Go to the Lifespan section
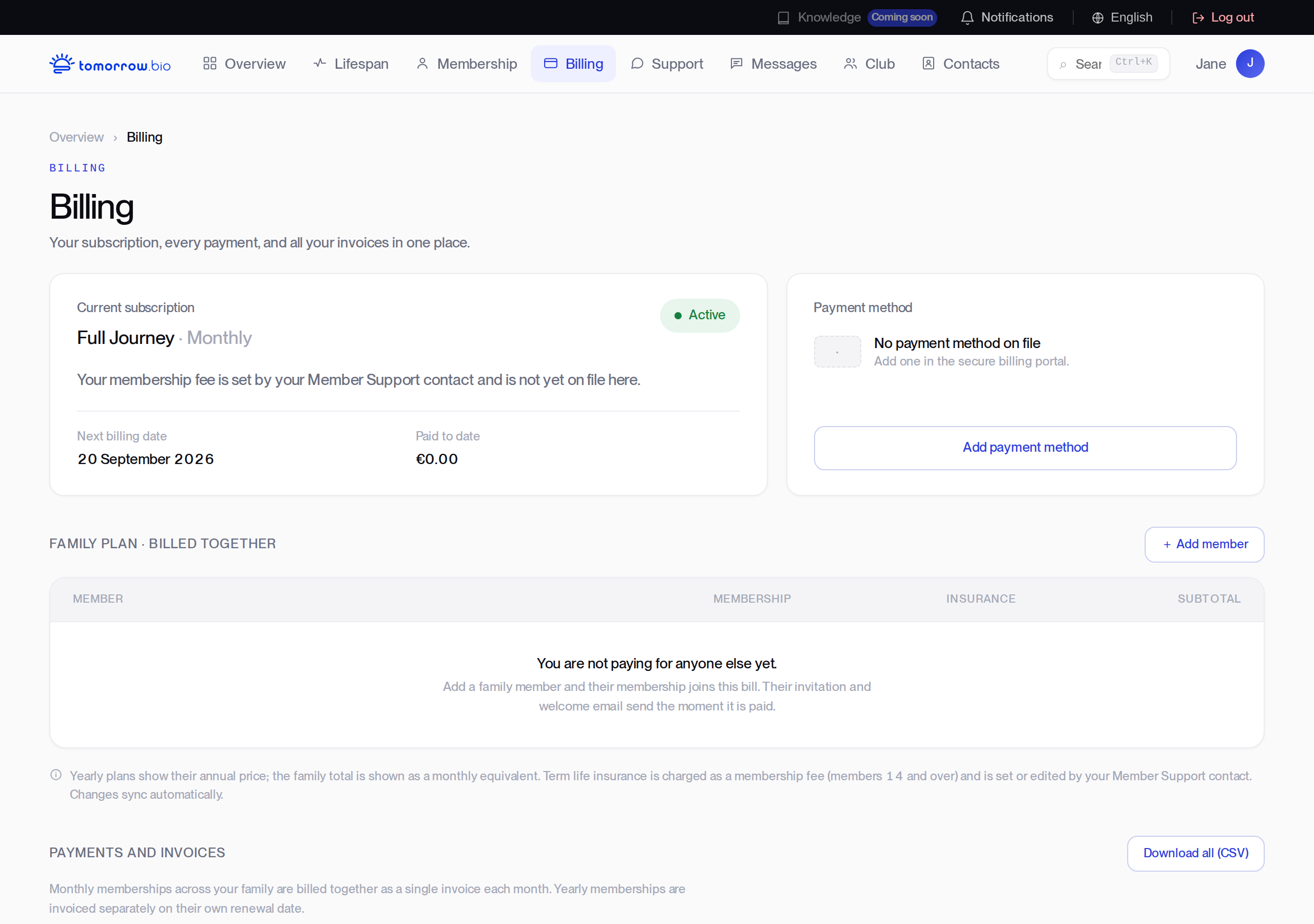The height and width of the screenshot is (924, 1314). click(x=351, y=64)
